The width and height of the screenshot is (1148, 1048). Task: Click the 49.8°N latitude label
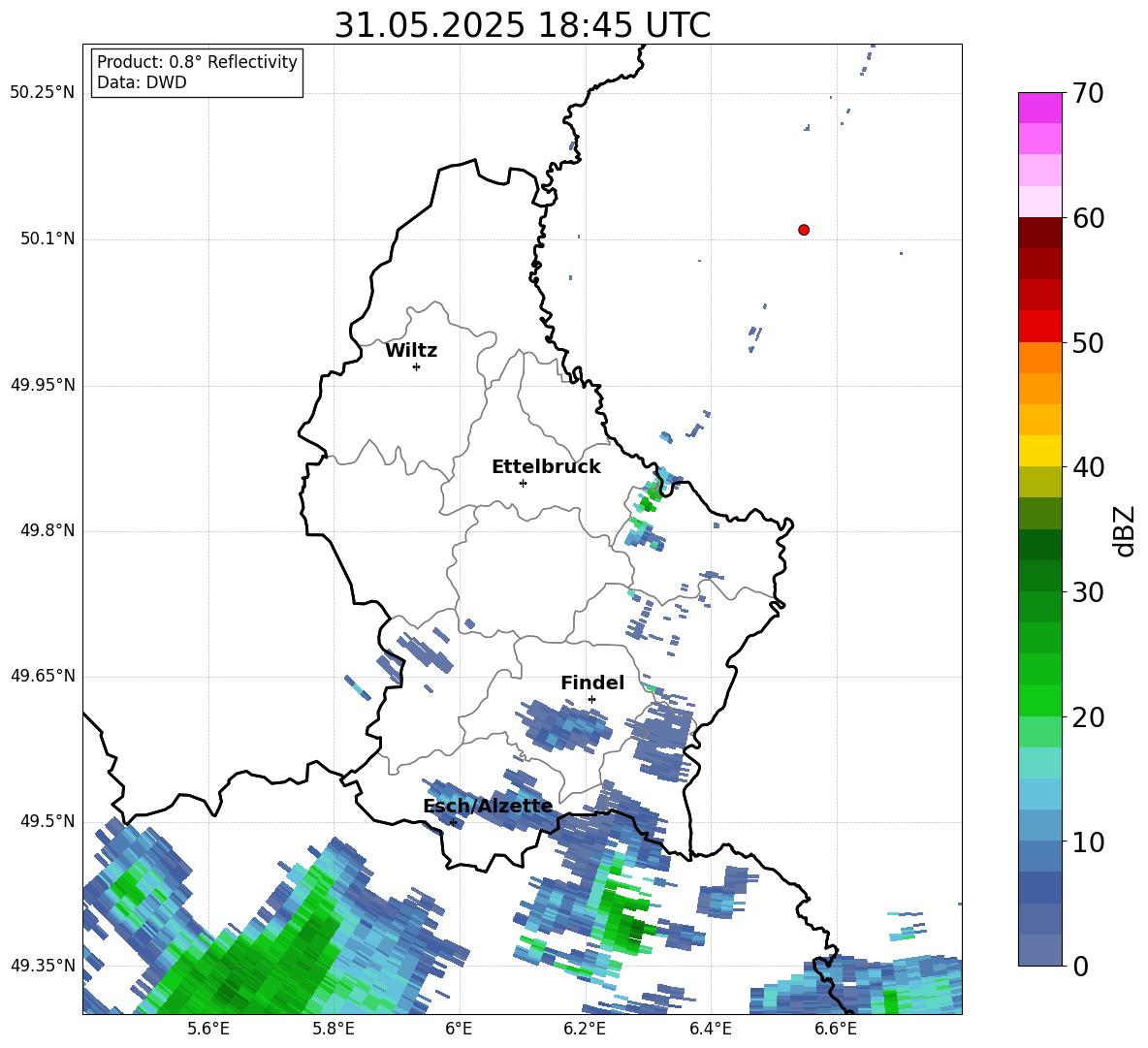pos(48,530)
